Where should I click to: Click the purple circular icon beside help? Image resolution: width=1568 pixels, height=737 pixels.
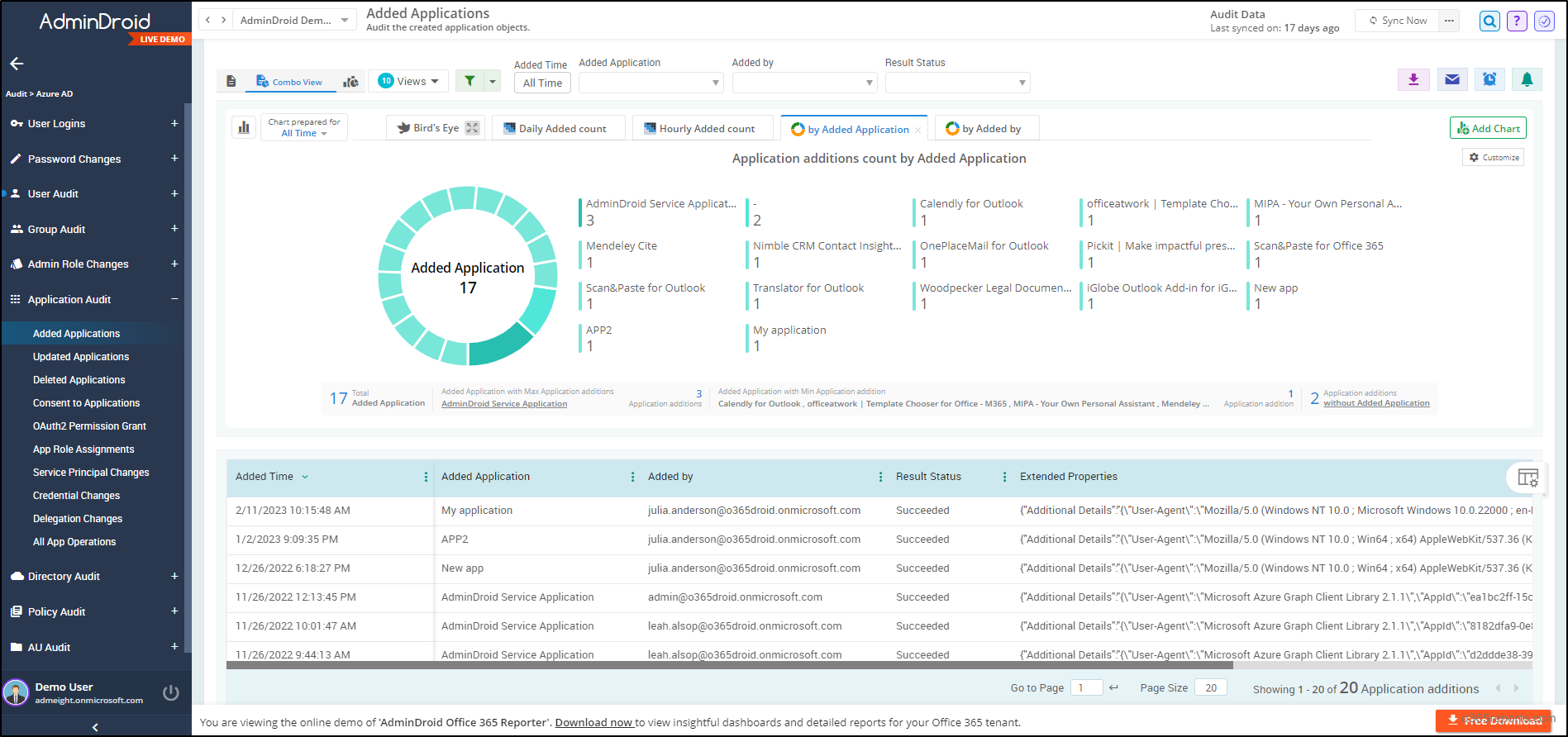coord(1544,21)
